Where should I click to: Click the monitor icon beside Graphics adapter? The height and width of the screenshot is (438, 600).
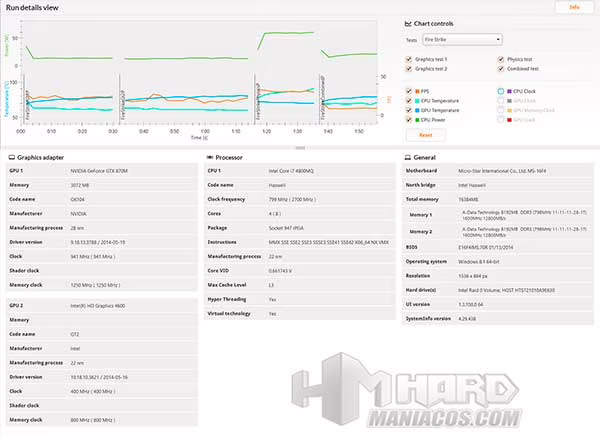pyautogui.click(x=12, y=157)
